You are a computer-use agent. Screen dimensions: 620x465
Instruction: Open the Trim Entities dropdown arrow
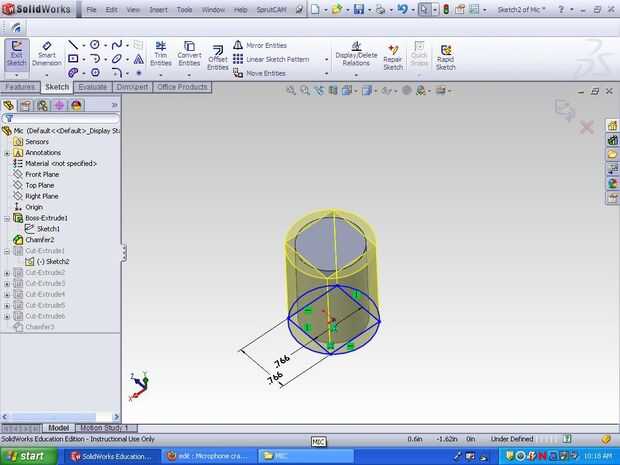pyautogui.click(x=161, y=75)
